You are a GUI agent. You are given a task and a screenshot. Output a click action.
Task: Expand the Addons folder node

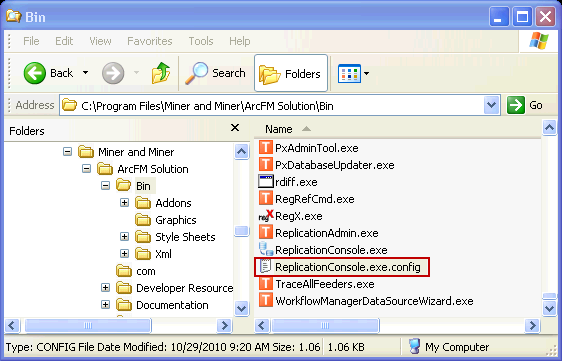(124, 203)
